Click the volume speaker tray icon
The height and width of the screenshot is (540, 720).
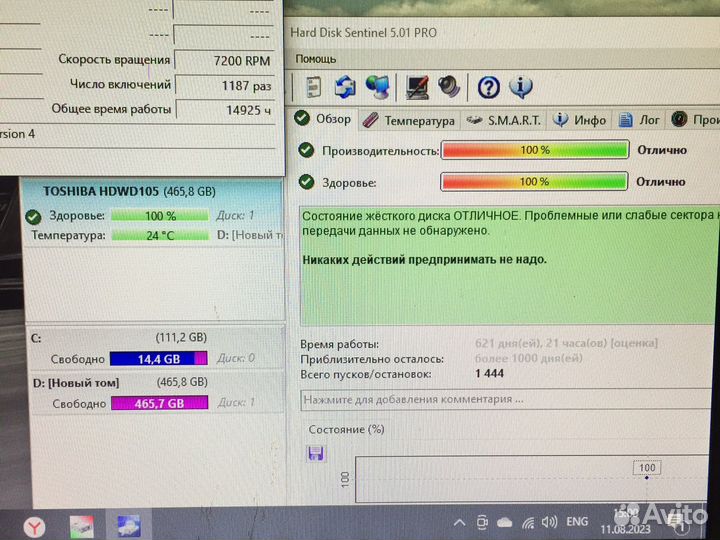tap(549, 522)
